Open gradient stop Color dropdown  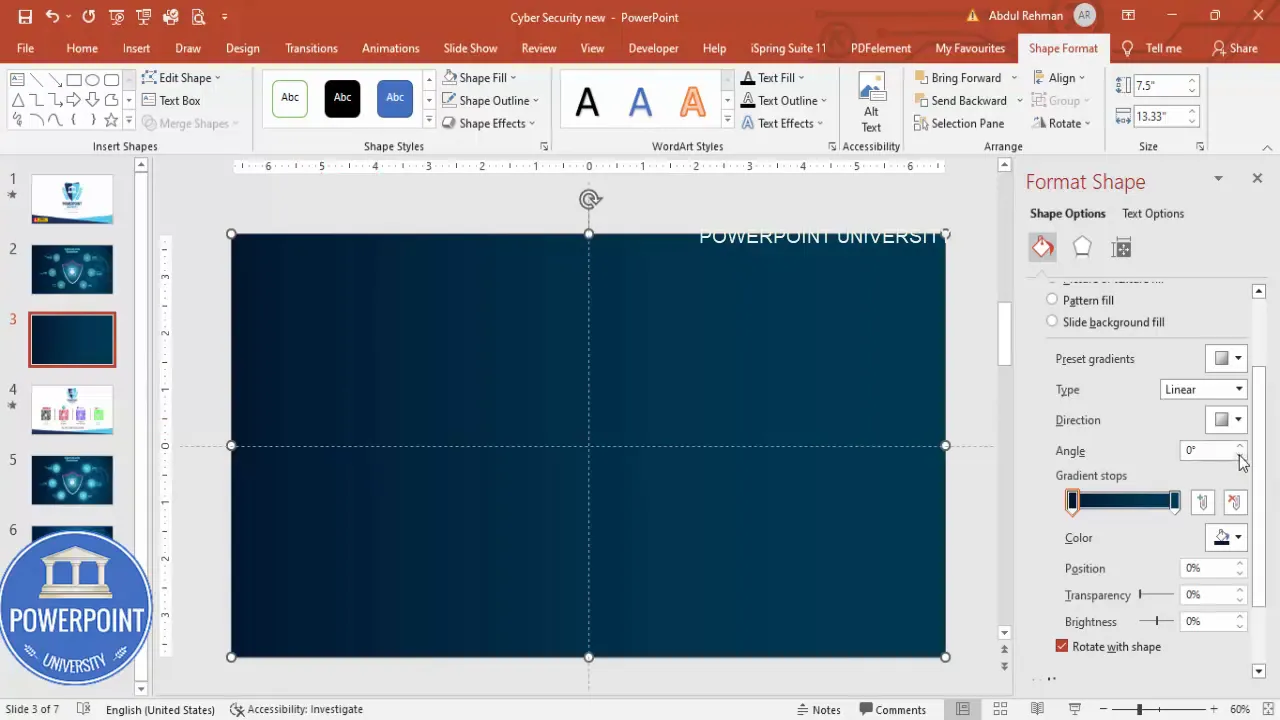[x=1226, y=537]
